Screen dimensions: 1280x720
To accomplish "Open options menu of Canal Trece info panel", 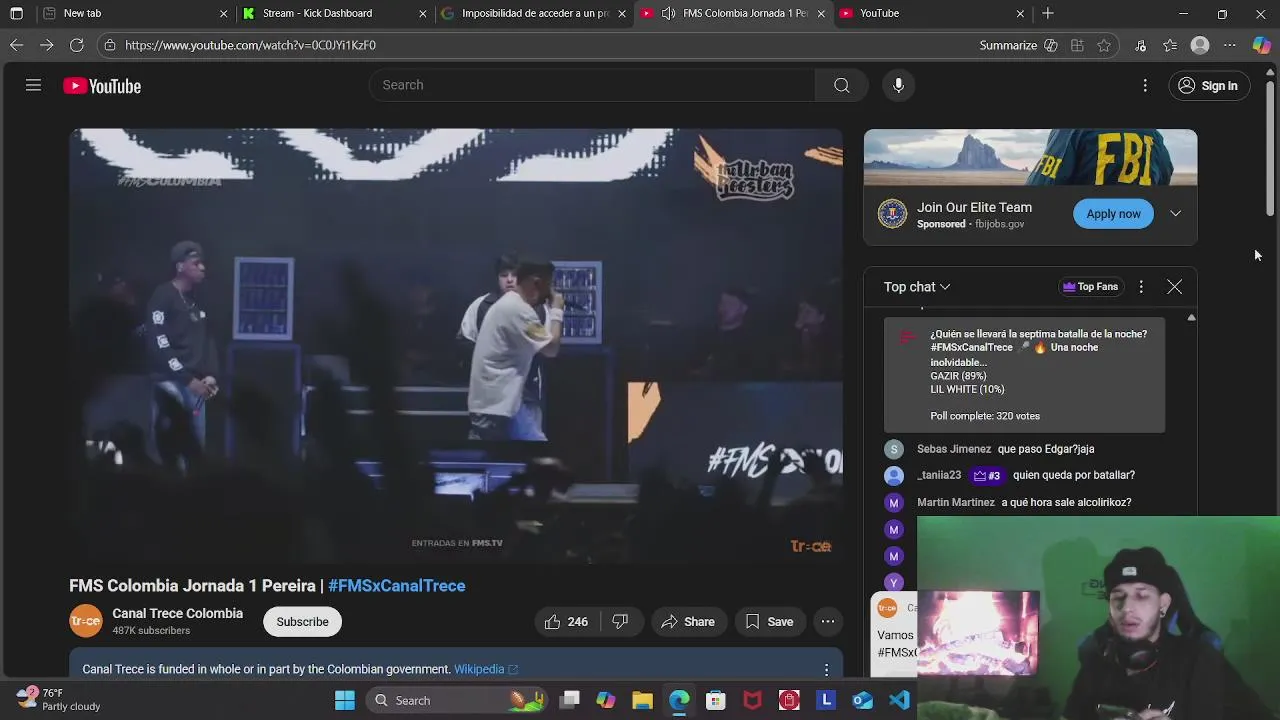I will [826, 669].
